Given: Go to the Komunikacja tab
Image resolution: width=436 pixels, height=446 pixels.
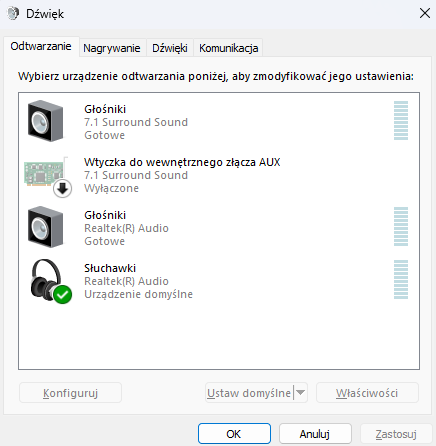Looking at the screenshot, I should (228, 48).
